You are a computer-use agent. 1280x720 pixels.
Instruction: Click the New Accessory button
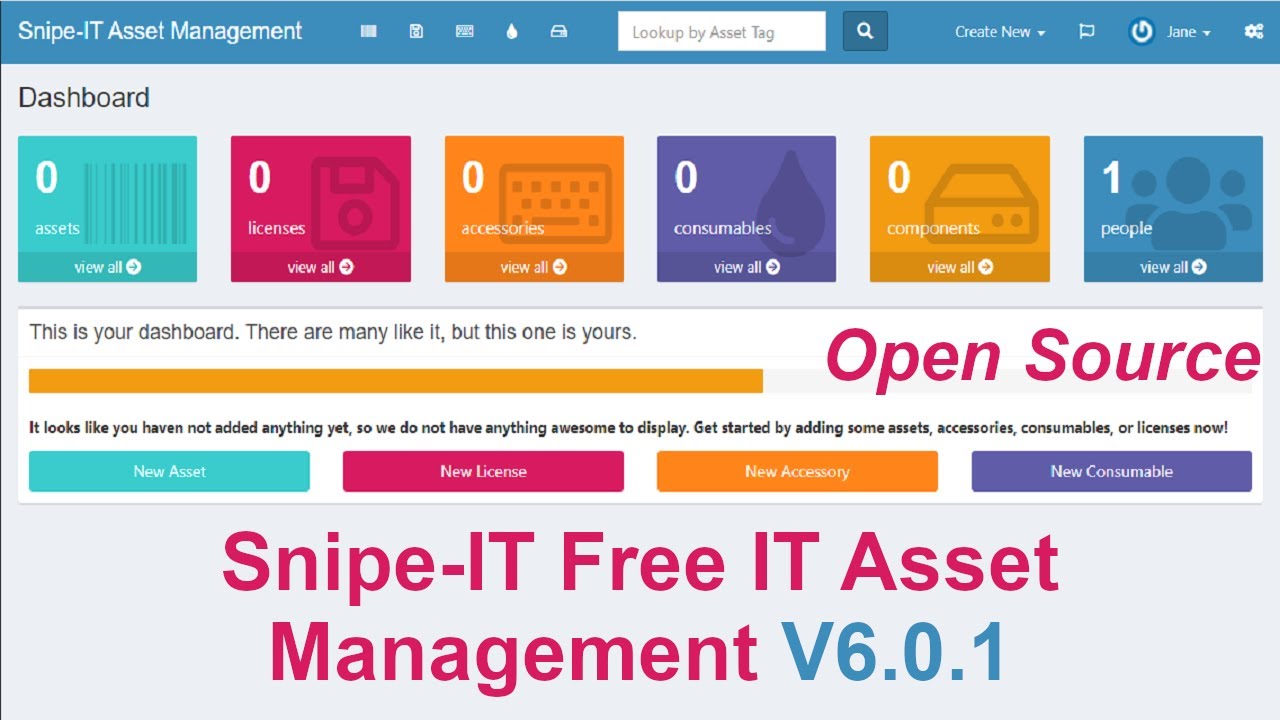[x=797, y=471]
